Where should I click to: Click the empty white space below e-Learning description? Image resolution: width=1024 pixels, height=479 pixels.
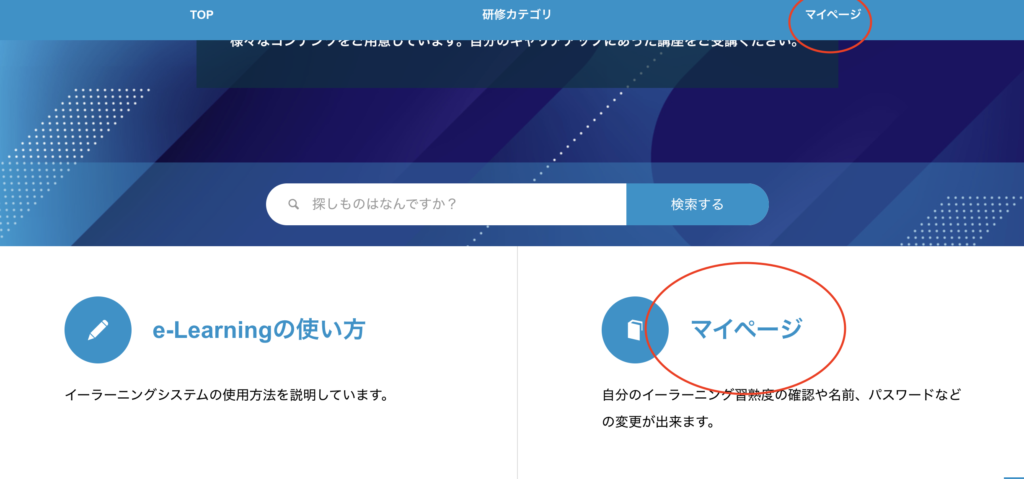tap(250, 445)
